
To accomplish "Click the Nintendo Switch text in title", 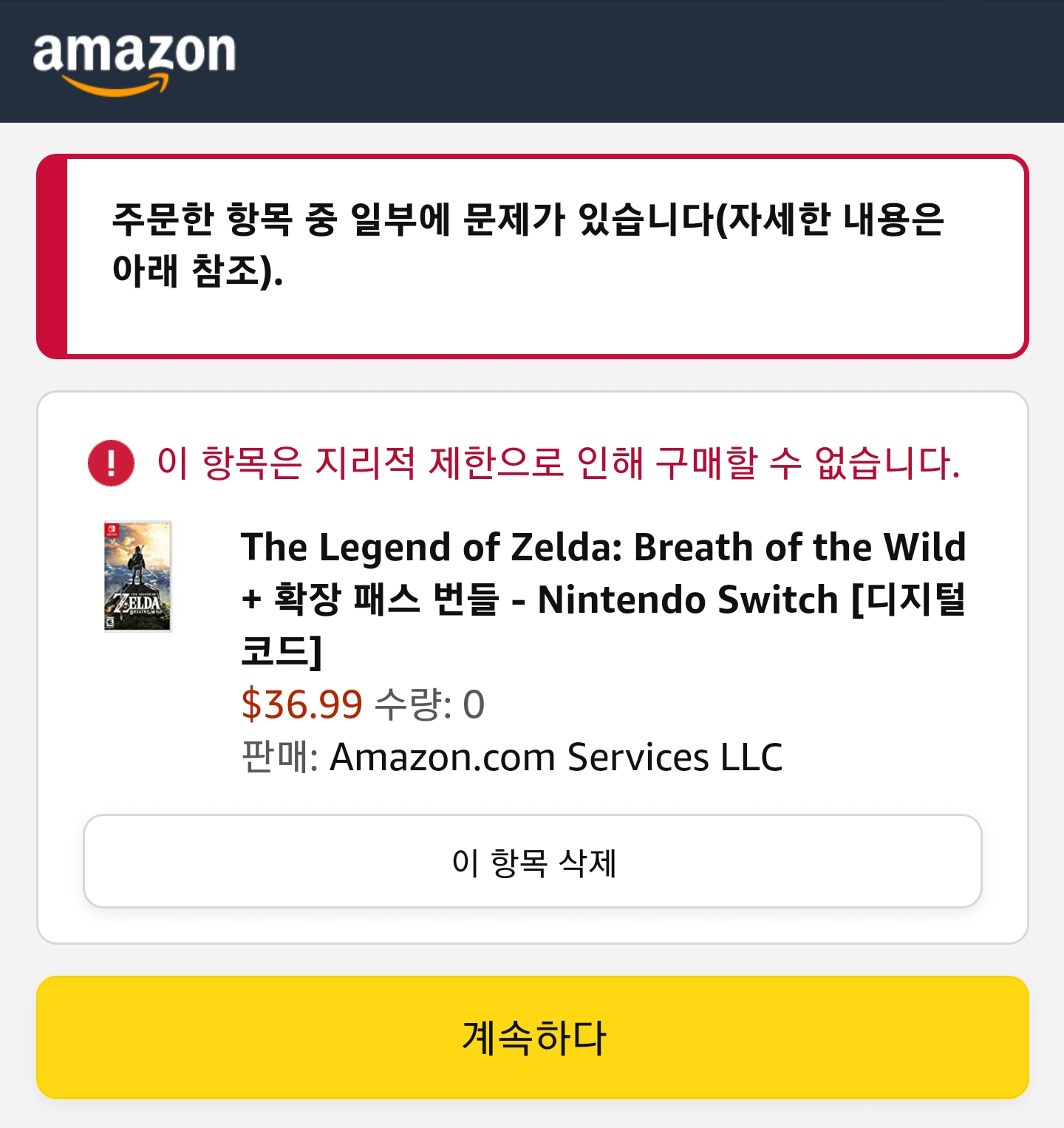I will pyautogui.click(x=687, y=600).
